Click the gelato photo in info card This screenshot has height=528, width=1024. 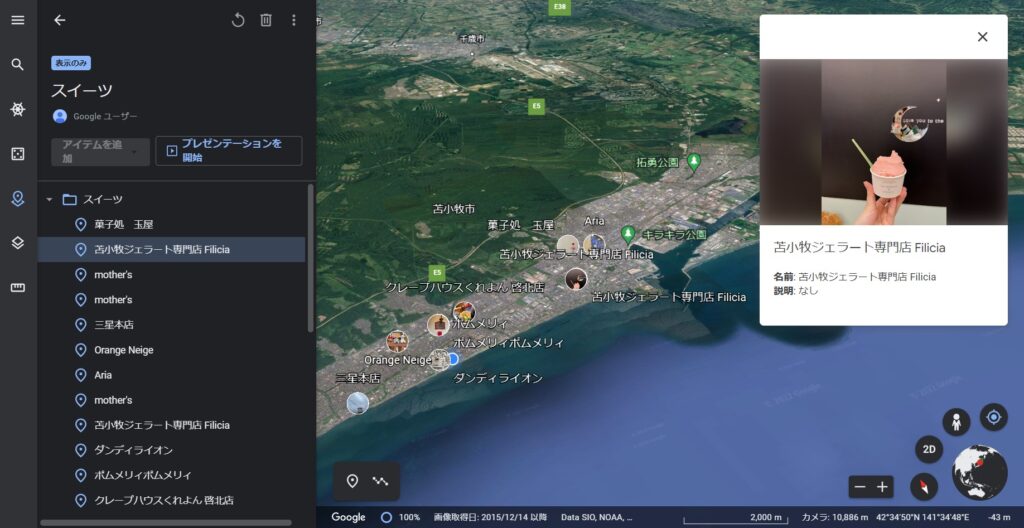(x=883, y=142)
